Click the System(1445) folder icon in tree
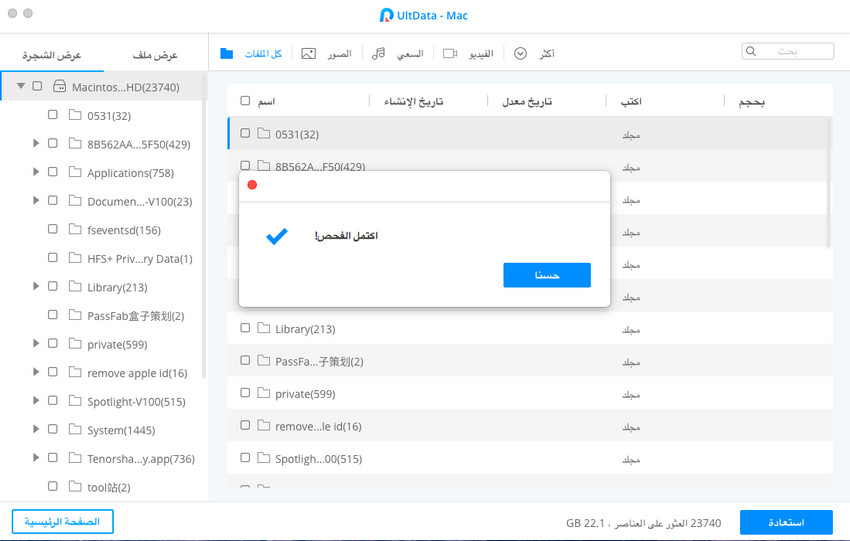 coord(75,429)
